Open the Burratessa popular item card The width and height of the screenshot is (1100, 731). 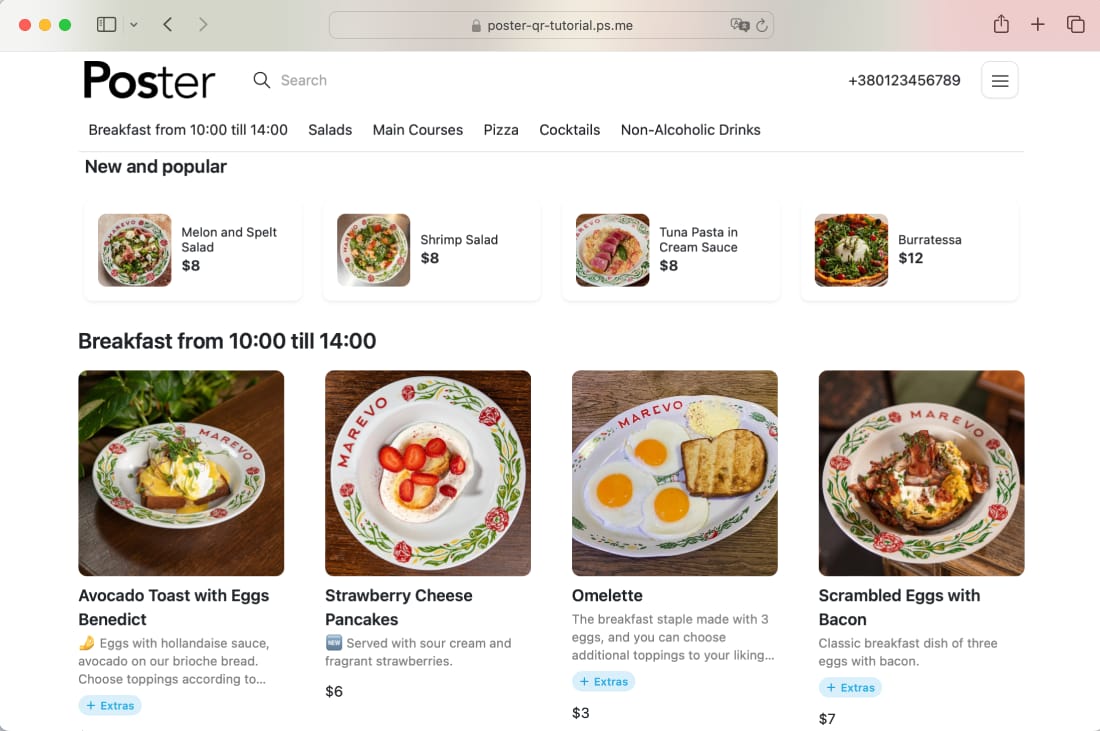pyautogui.click(x=909, y=250)
